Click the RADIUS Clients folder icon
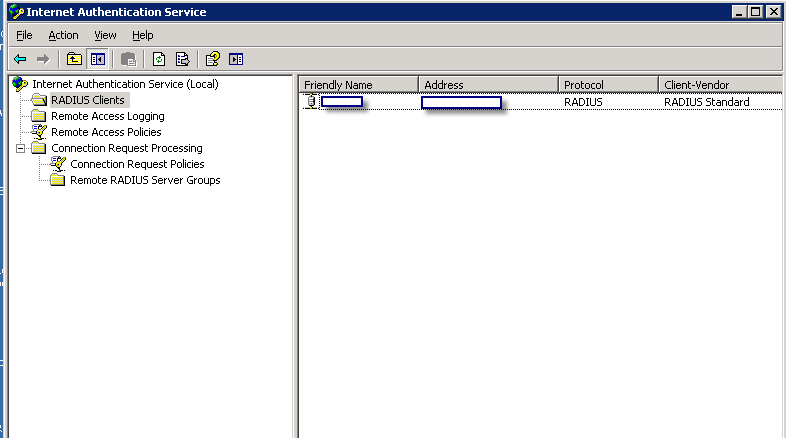The image size is (786, 438). tap(39, 100)
